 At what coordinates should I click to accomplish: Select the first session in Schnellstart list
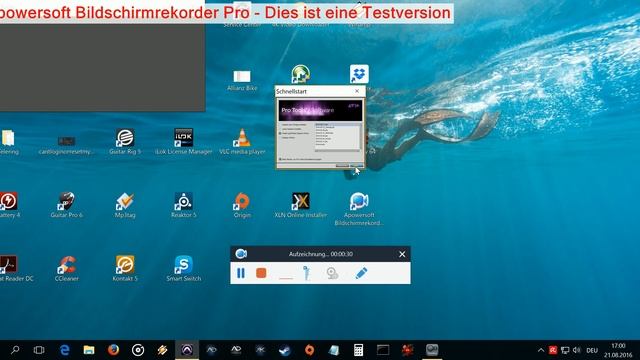[x=338, y=124]
